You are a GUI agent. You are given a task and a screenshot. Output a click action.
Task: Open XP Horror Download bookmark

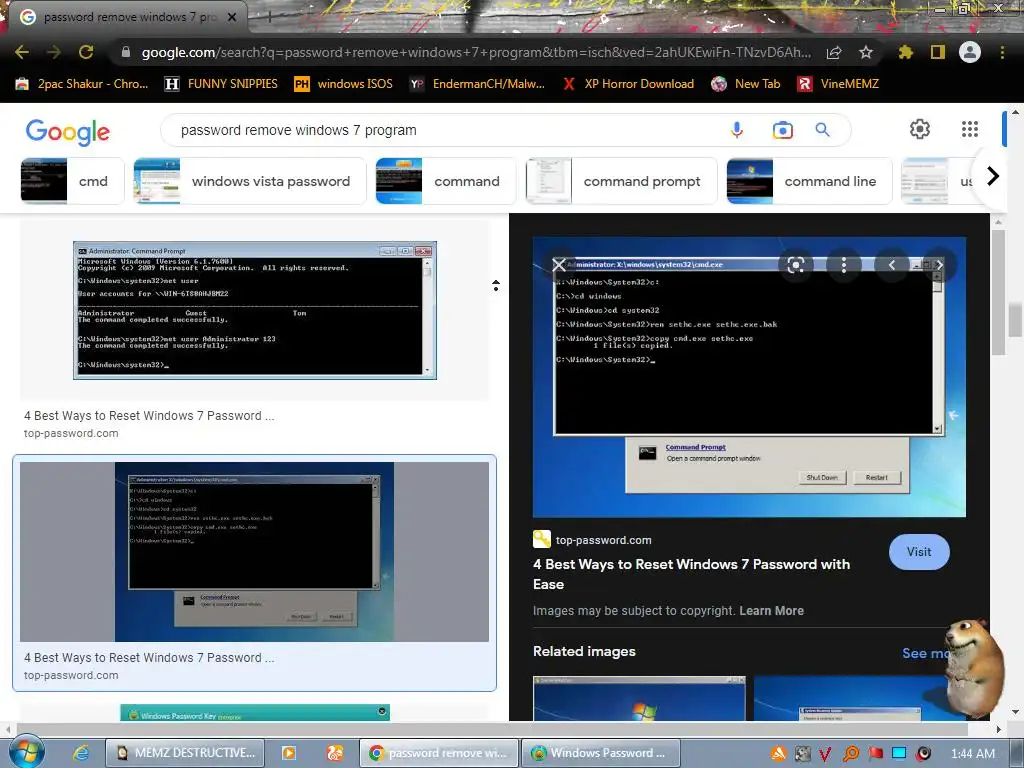pyautogui.click(x=629, y=84)
